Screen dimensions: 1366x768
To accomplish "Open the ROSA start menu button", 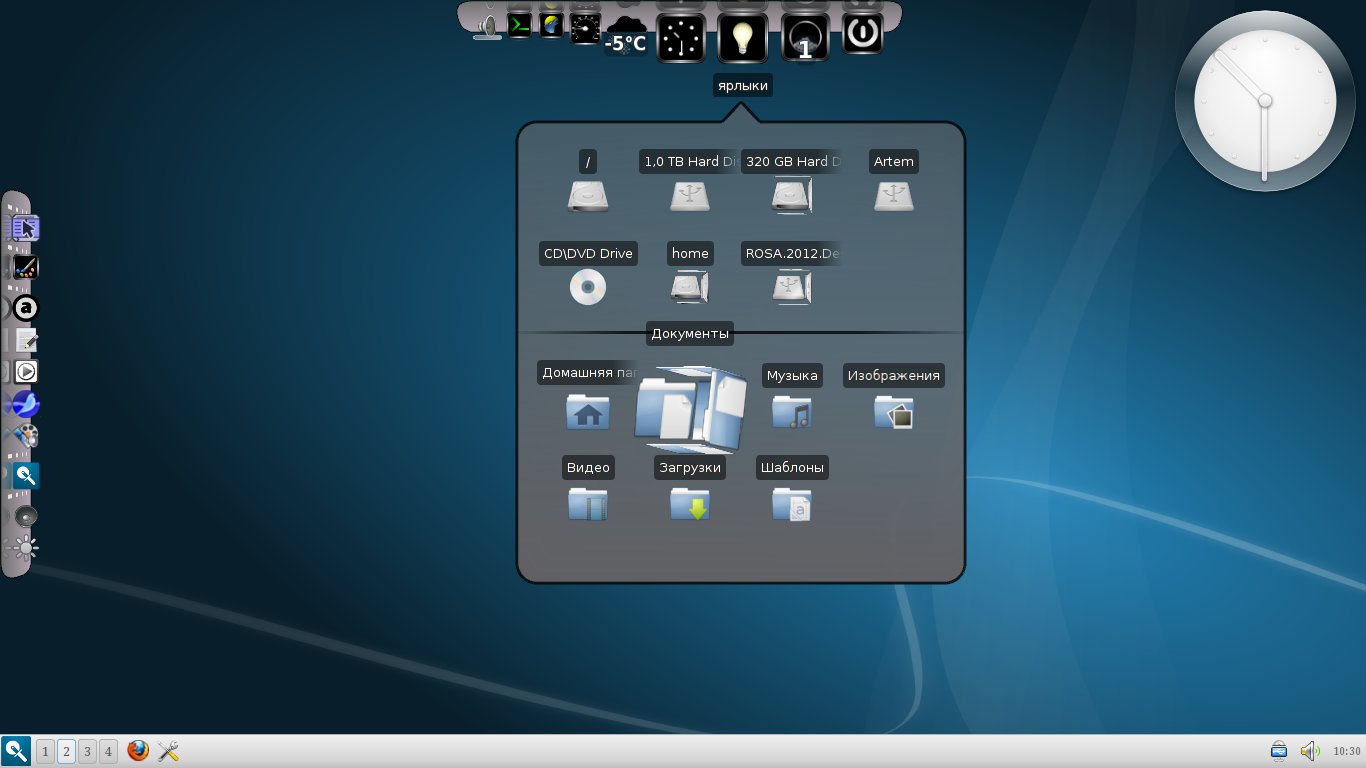I will 16,751.
